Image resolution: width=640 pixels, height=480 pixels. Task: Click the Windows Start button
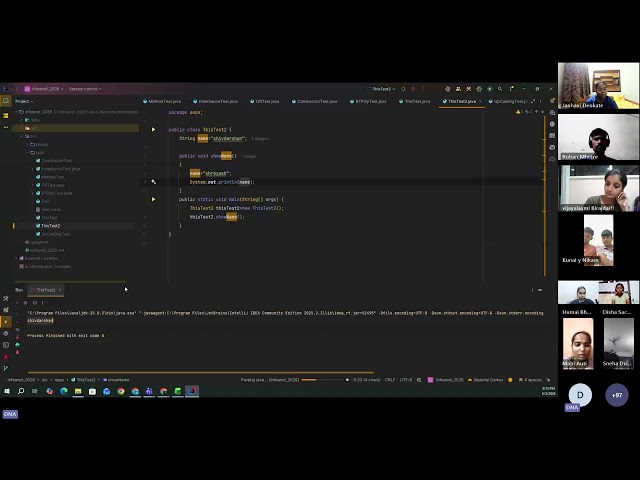coord(7,391)
